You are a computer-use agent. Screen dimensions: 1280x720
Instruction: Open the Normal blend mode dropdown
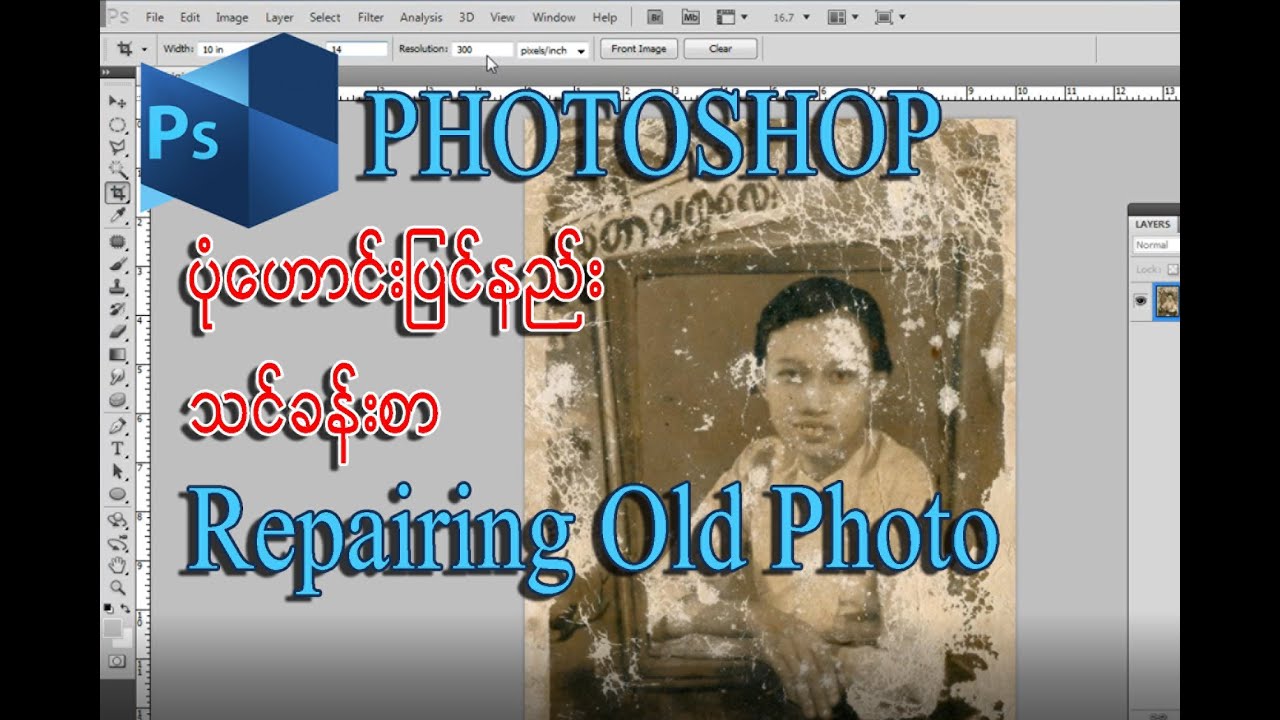pyautogui.click(x=1156, y=245)
